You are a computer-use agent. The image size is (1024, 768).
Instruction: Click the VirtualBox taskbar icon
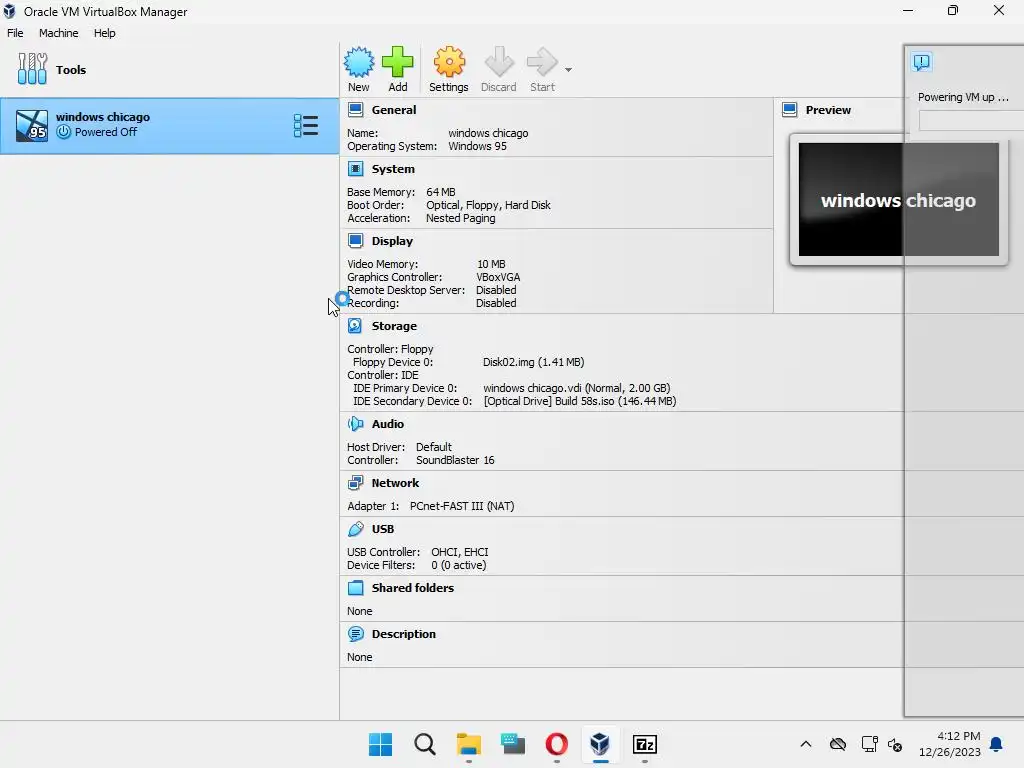(x=600, y=744)
